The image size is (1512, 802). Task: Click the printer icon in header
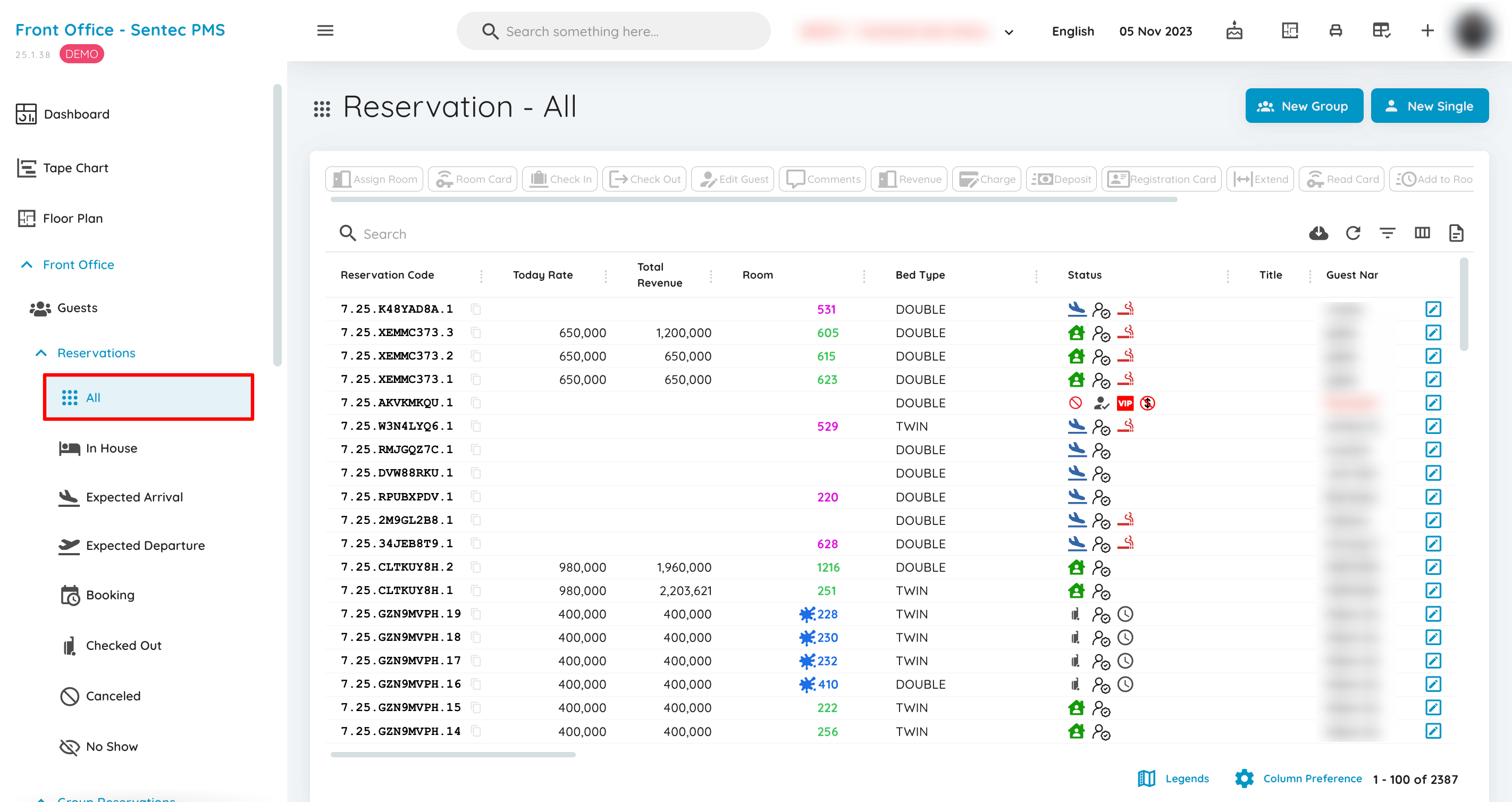[1335, 30]
